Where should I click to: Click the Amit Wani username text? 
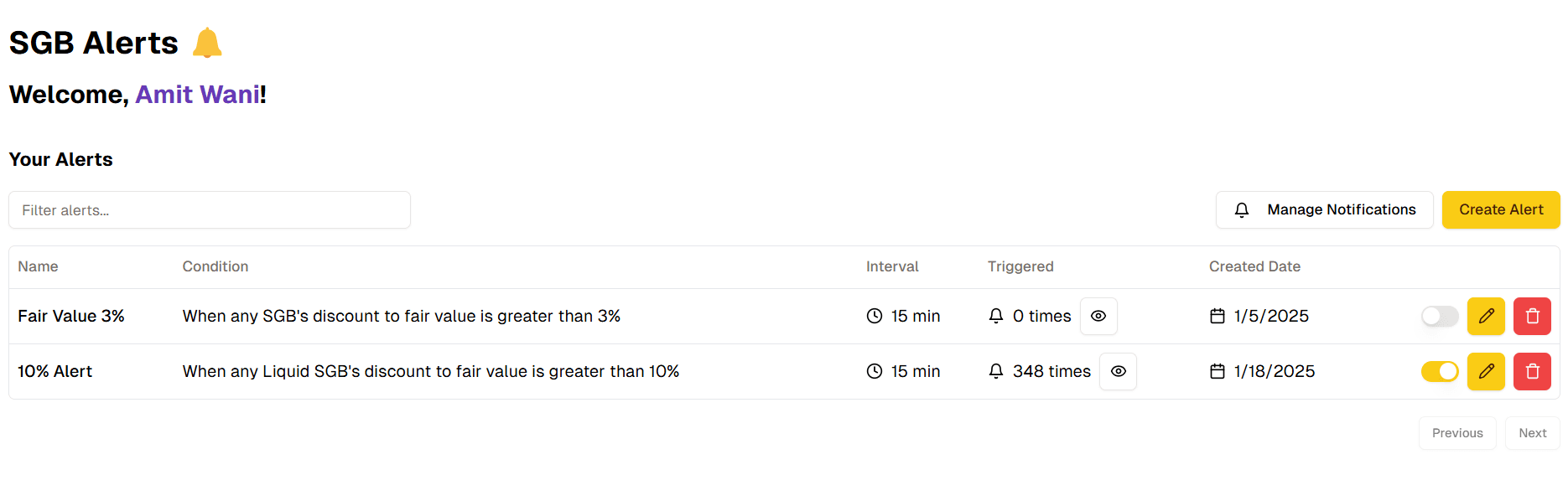click(197, 95)
